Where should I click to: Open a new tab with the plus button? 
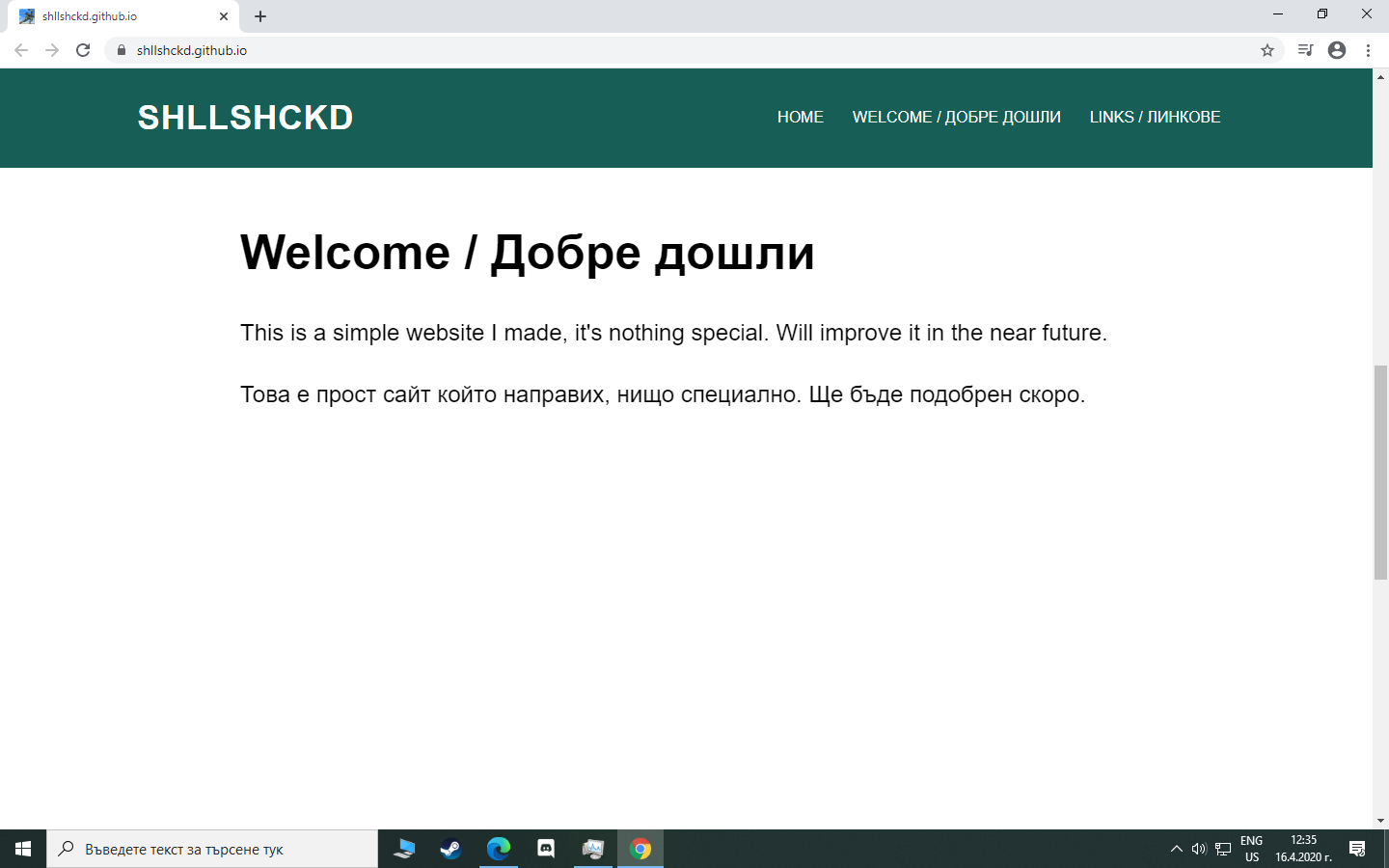[259, 15]
